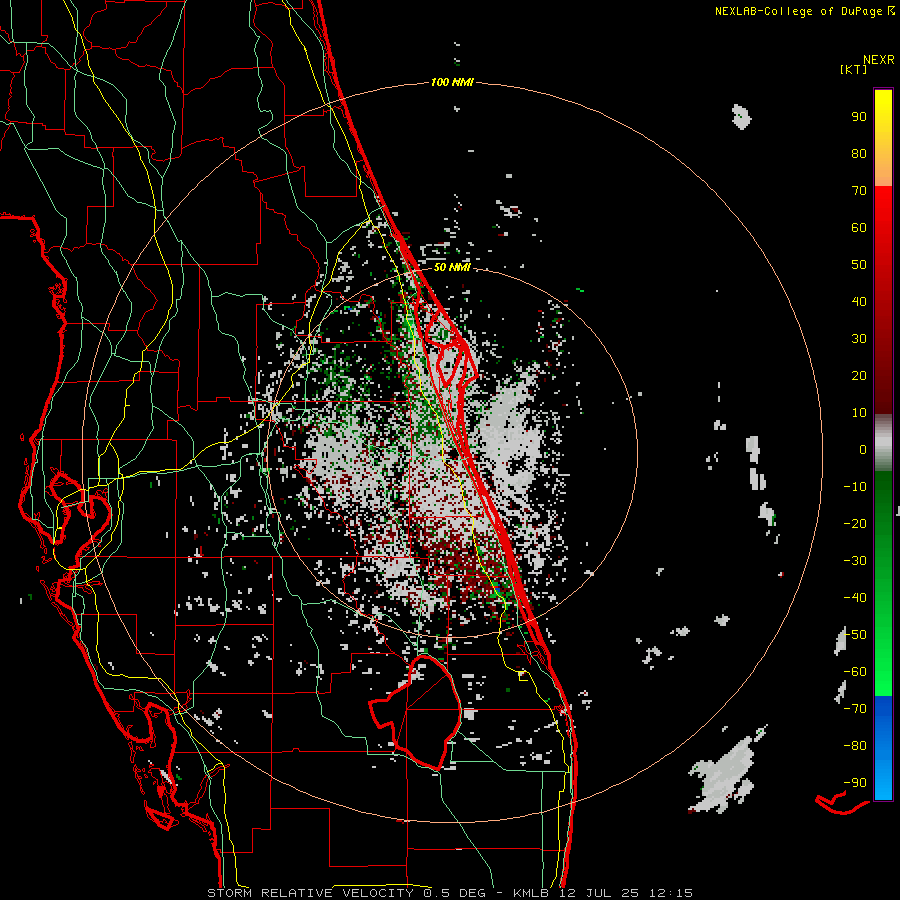
Task: Click the 90 value on the velocity scale
Action: click(x=859, y=117)
